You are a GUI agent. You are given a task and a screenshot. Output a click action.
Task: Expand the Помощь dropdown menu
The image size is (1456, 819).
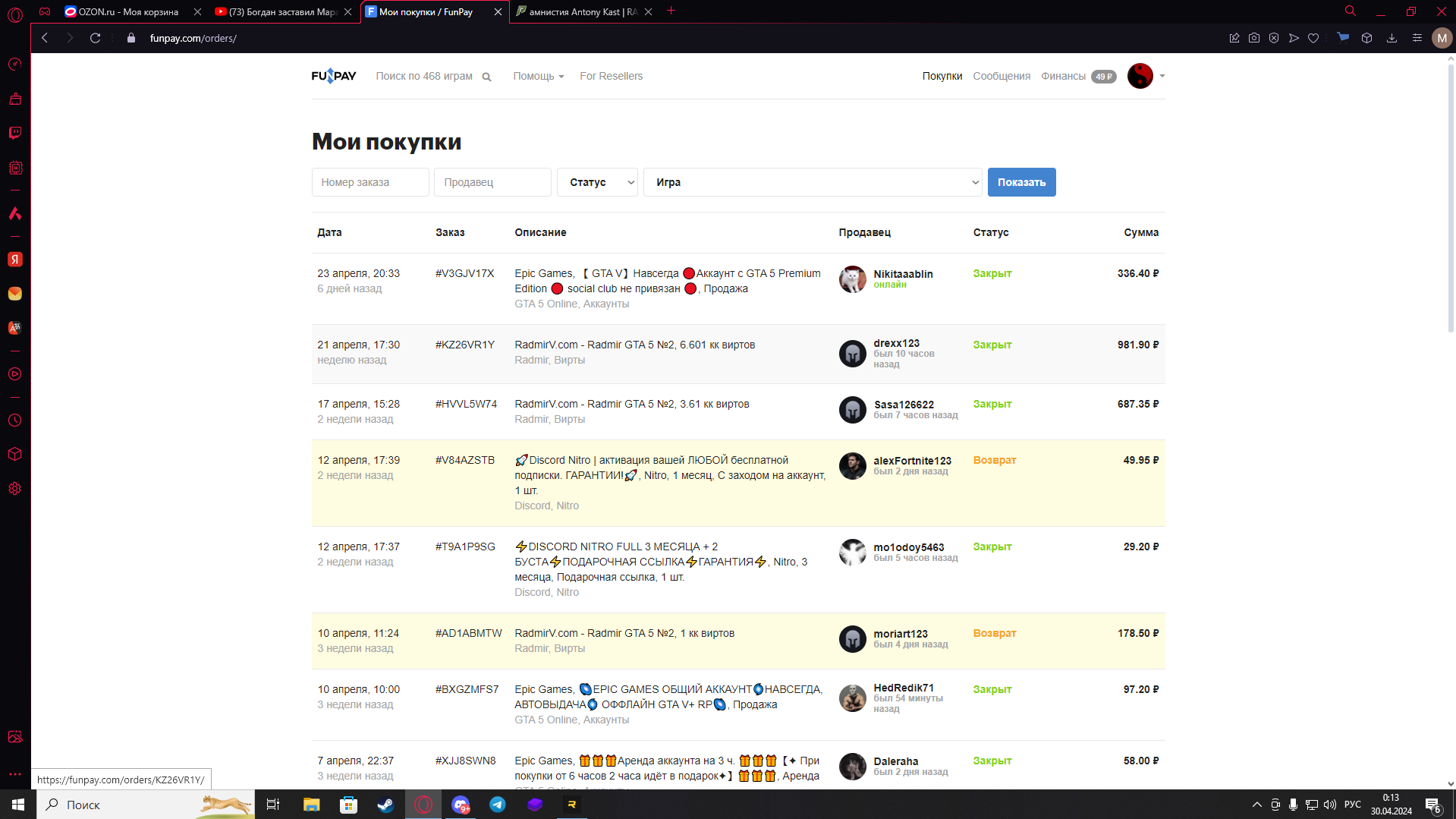click(538, 76)
